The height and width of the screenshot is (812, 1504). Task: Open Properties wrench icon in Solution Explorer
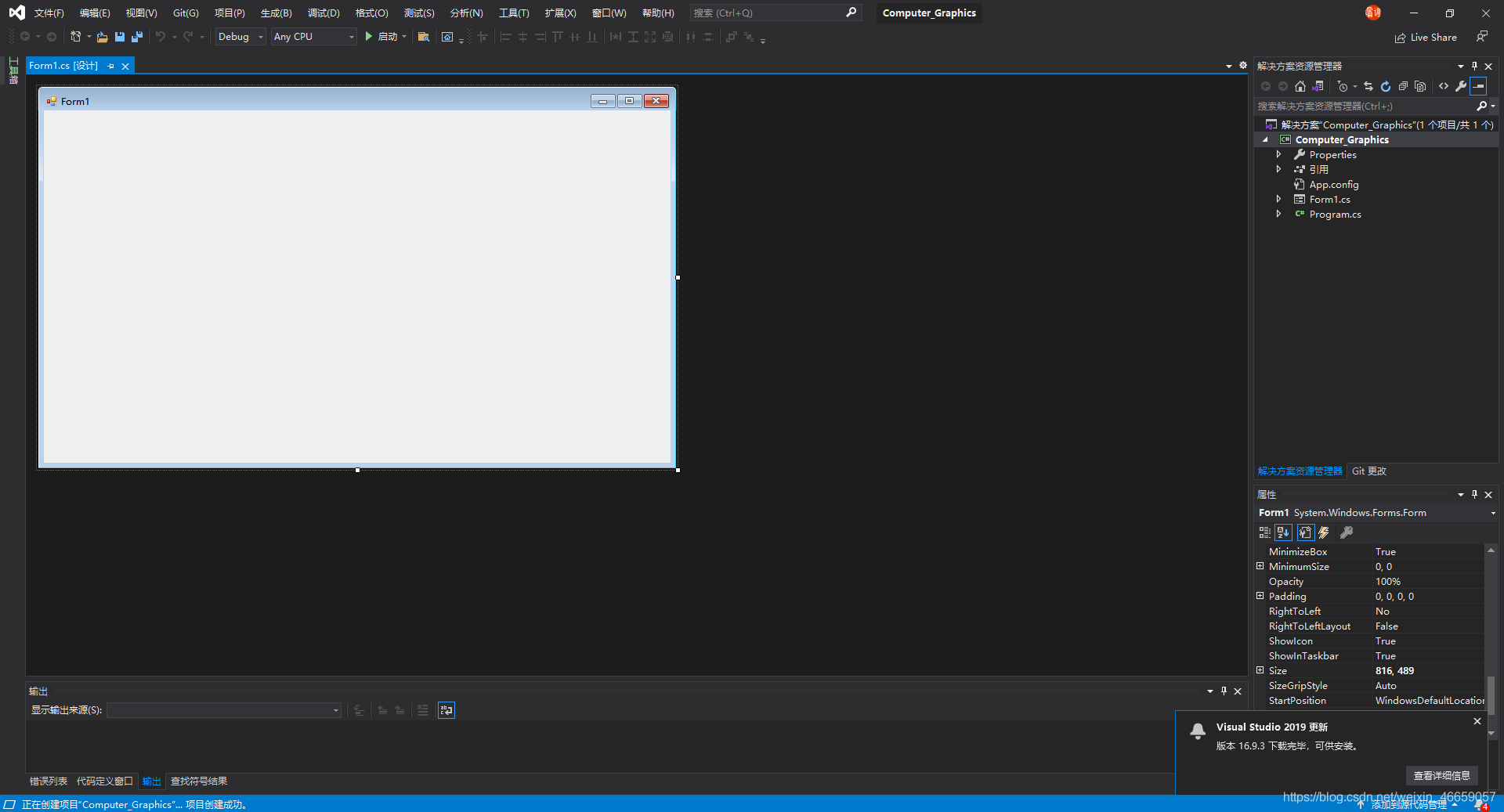click(1461, 86)
